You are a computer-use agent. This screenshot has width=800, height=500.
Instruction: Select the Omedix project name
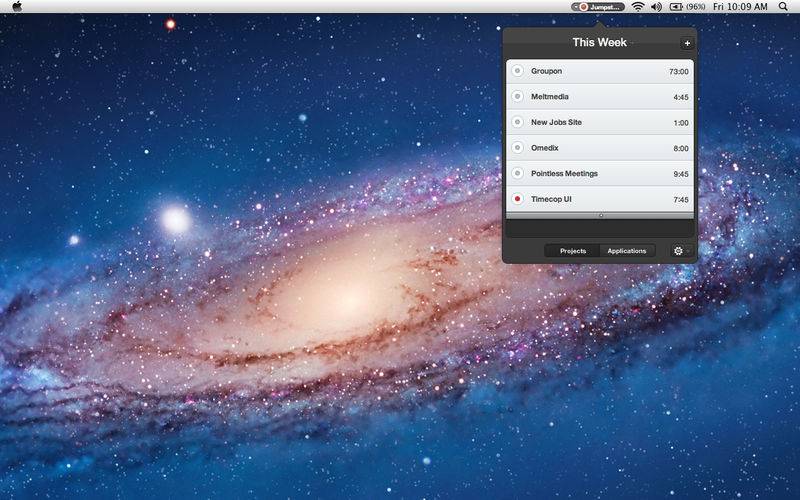[544, 147]
